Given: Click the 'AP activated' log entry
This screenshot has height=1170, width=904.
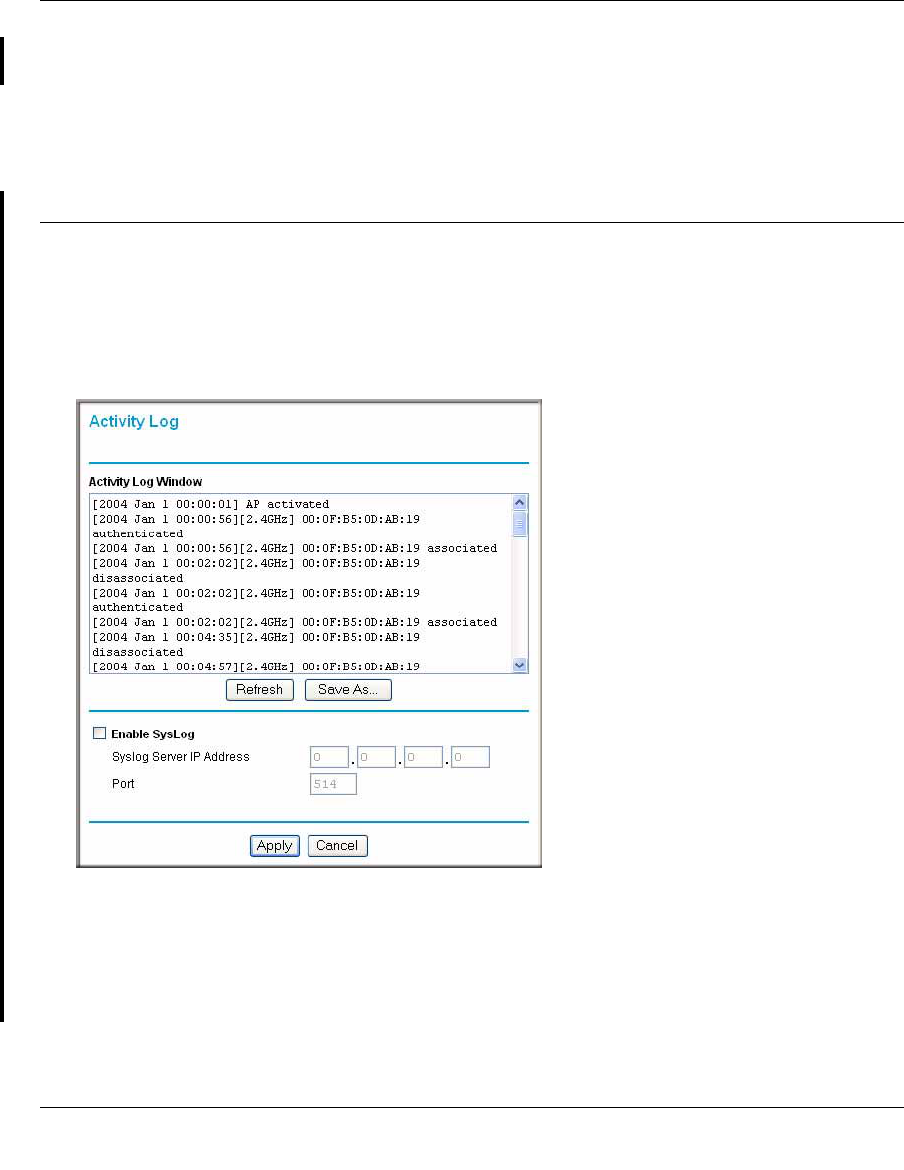Looking at the screenshot, I should [x=210, y=504].
